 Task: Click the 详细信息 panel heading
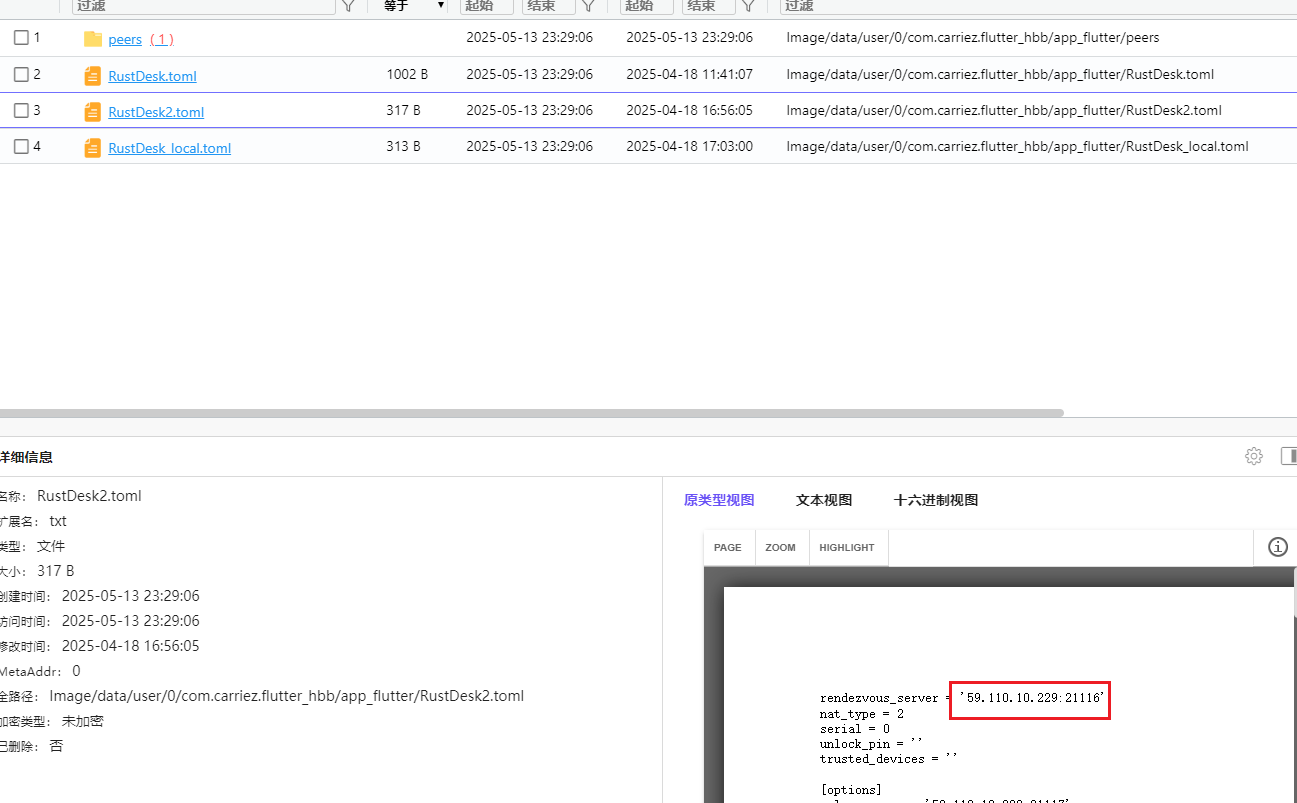[x=26, y=457]
